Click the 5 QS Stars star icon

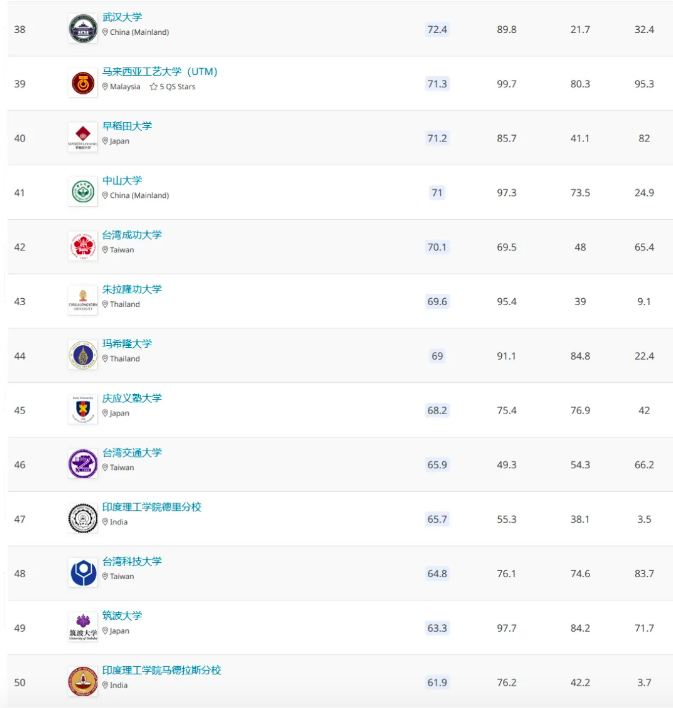point(154,87)
